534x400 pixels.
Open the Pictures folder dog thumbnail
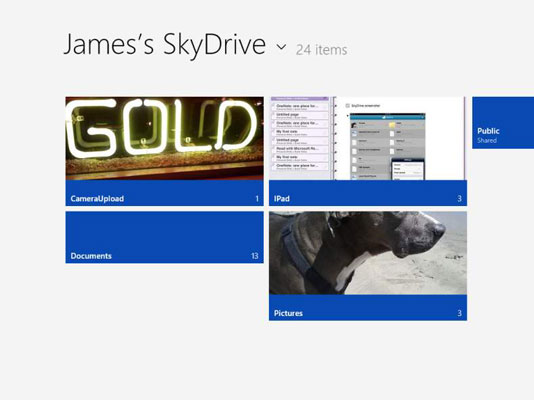pyautogui.click(x=368, y=253)
